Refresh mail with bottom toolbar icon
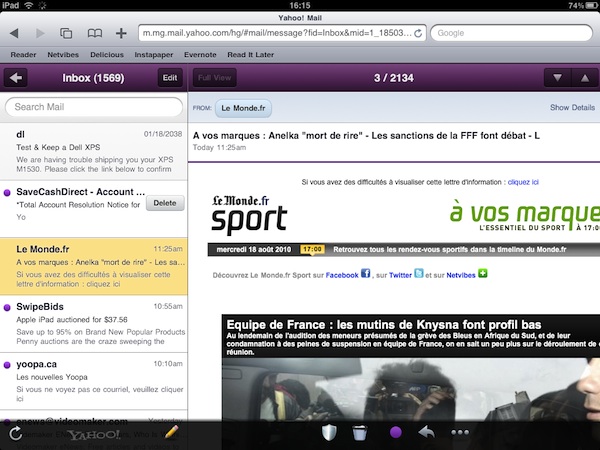 click(16, 434)
